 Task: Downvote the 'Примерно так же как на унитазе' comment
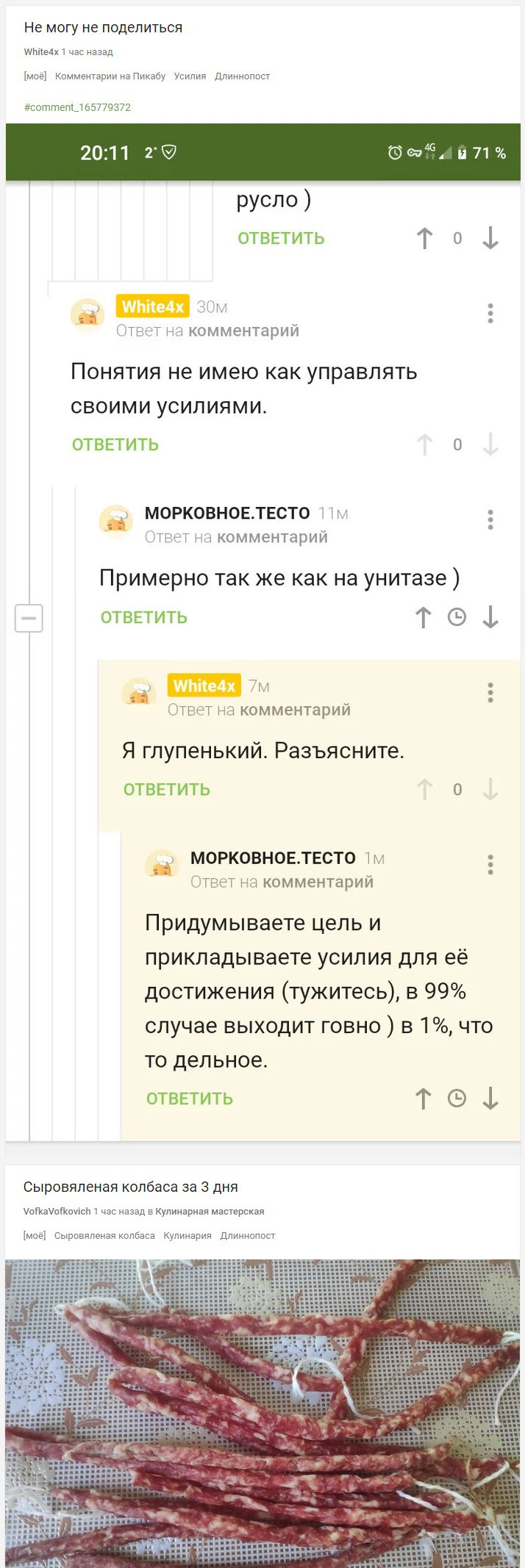490,617
